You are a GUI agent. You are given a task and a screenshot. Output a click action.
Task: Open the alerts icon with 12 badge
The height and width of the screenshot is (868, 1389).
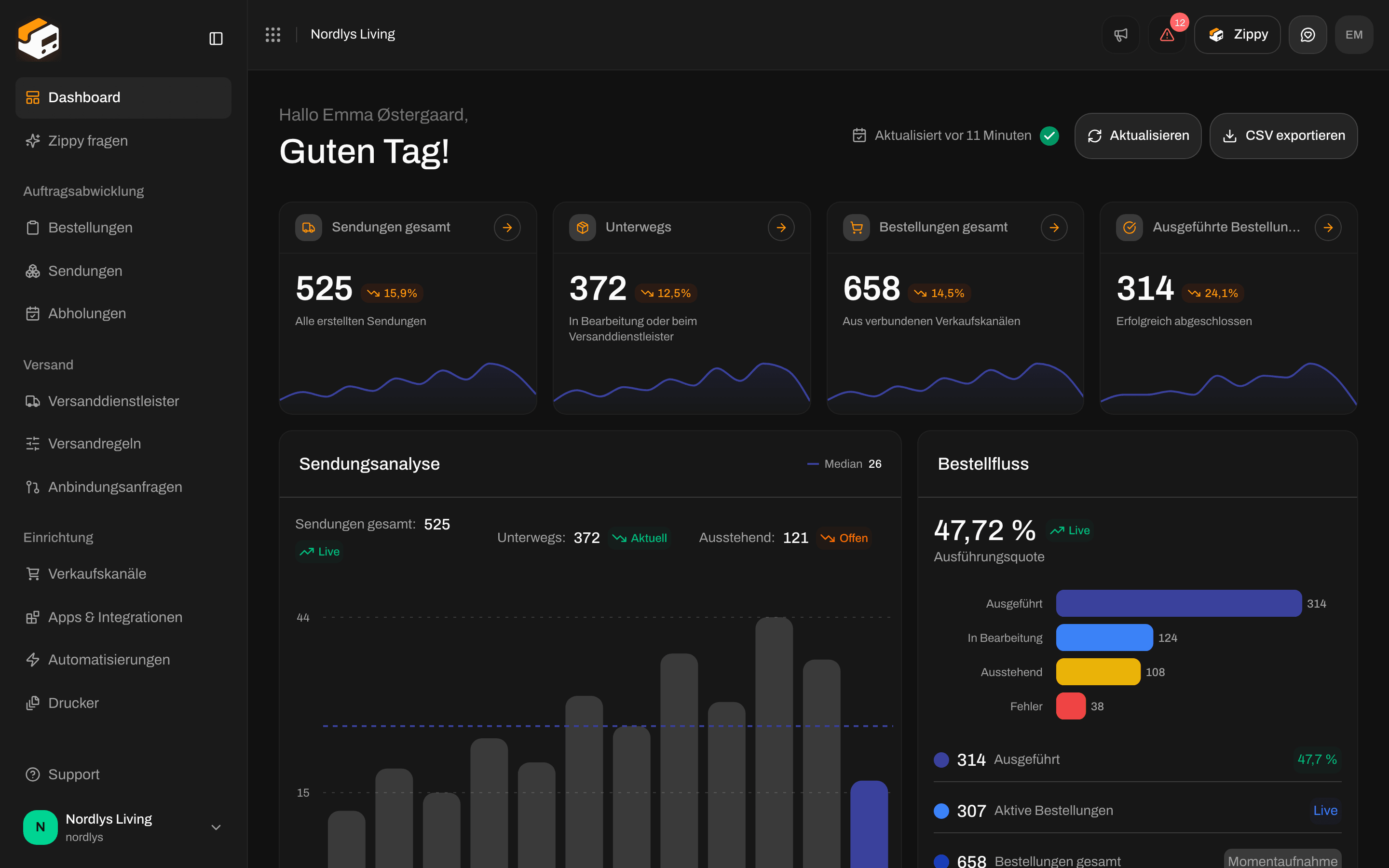(x=1167, y=34)
